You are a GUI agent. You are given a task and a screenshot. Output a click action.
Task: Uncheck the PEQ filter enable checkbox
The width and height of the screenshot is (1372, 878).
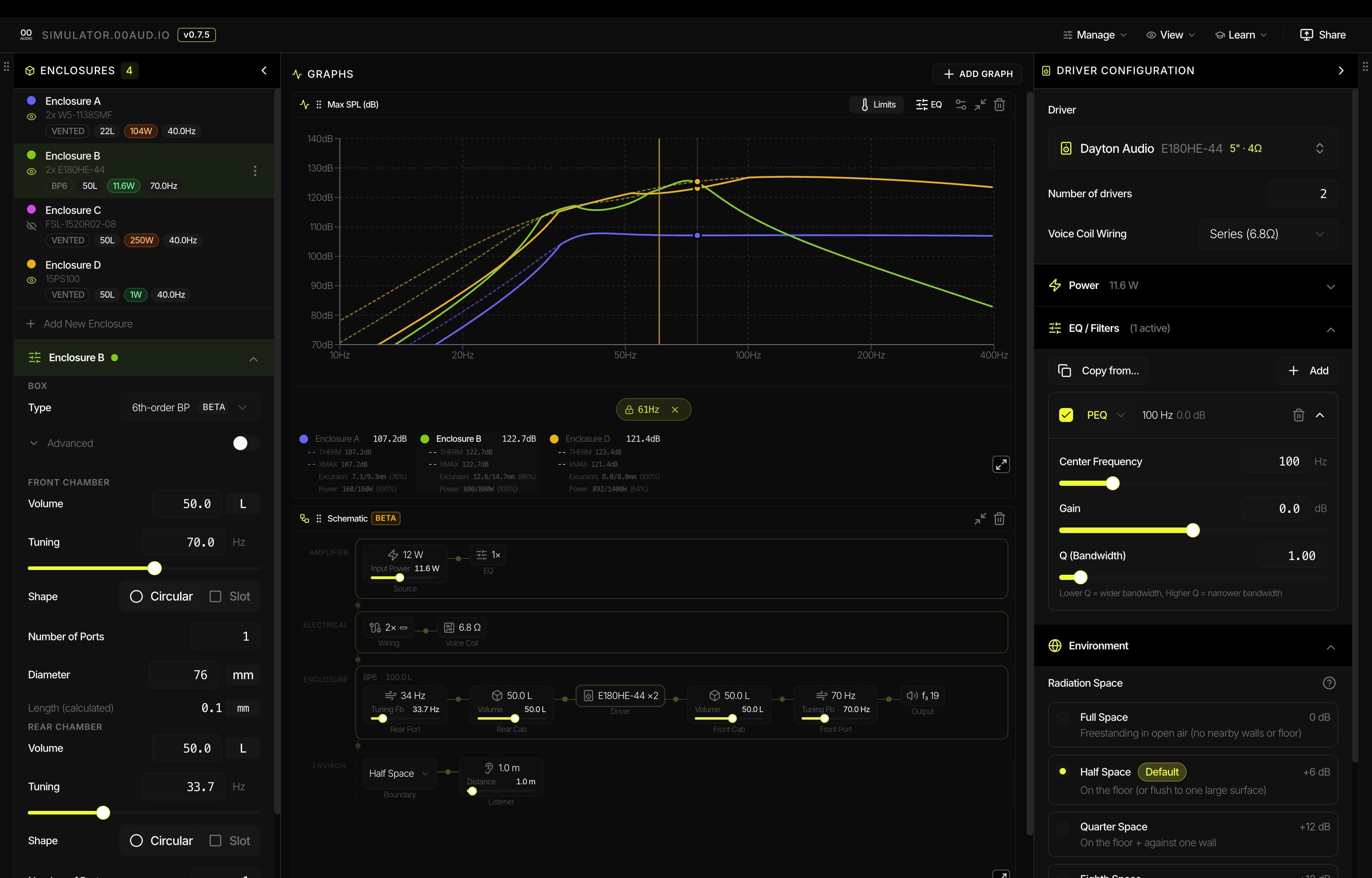coord(1066,414)
